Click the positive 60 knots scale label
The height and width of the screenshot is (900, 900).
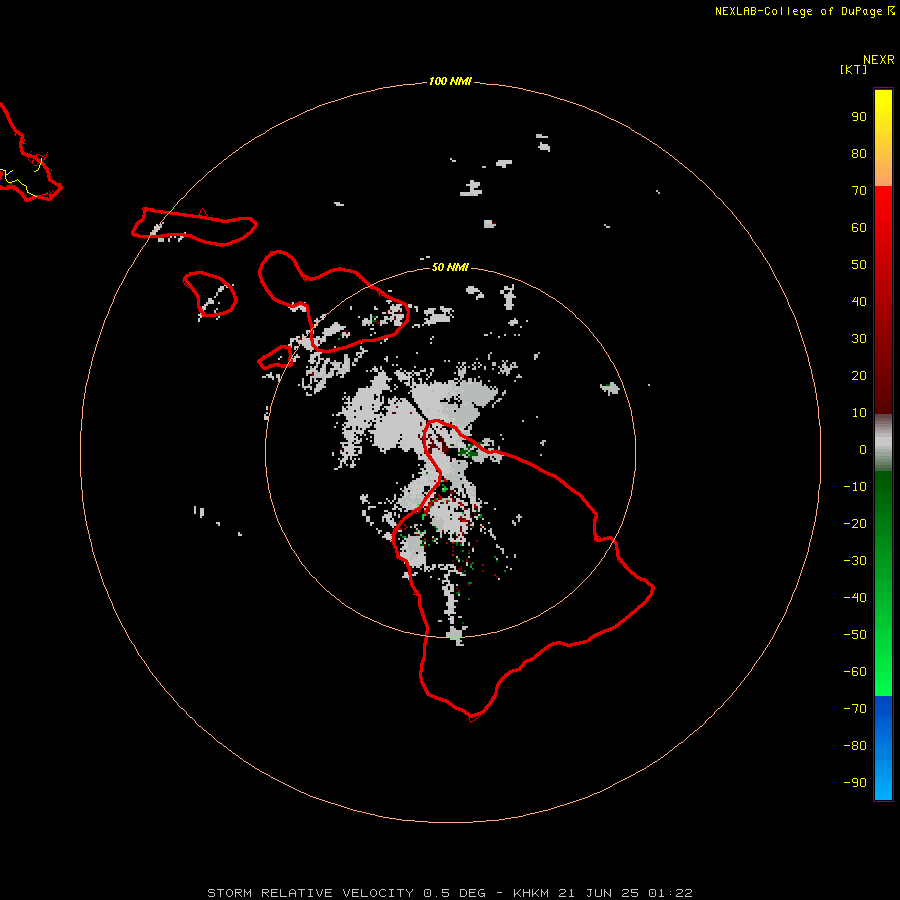pos(859,228)
